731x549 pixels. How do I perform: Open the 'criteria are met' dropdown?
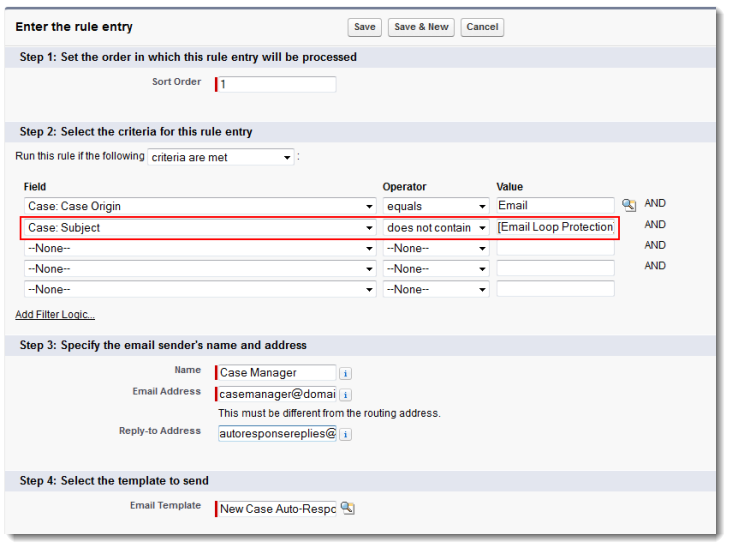click(221, 158)
